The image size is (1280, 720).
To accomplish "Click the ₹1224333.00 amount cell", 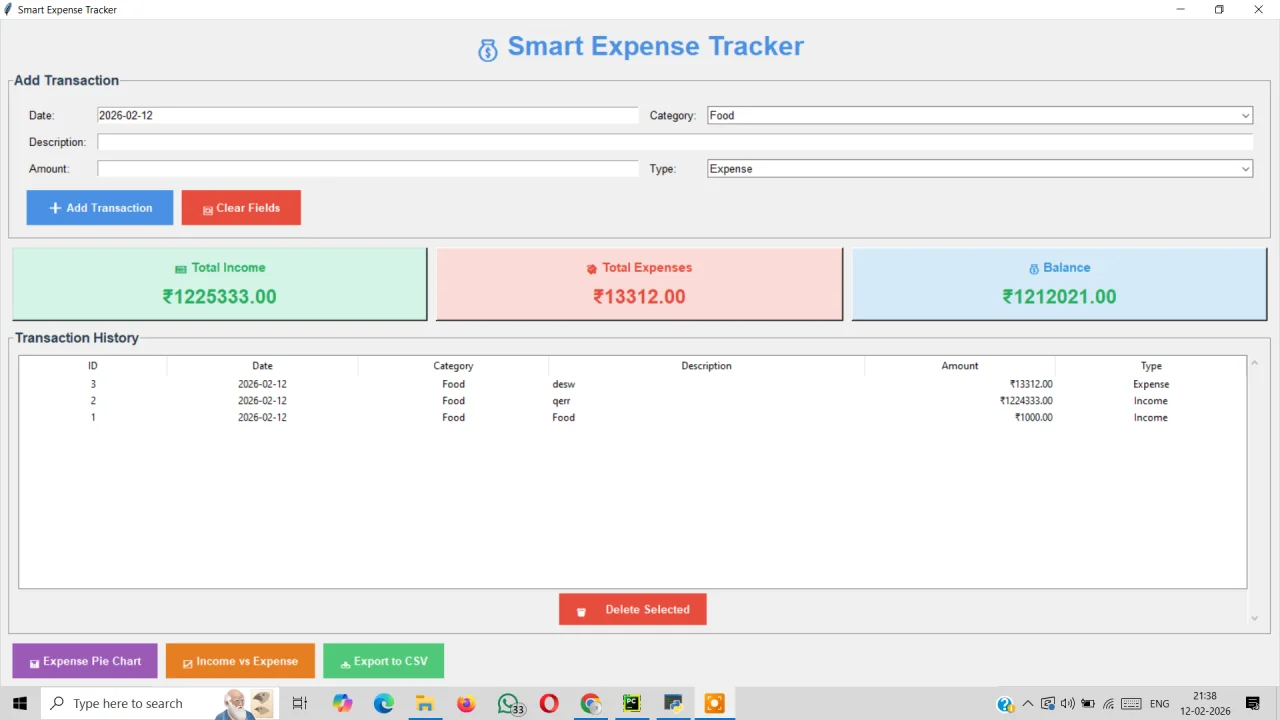I will [1026, 401].
